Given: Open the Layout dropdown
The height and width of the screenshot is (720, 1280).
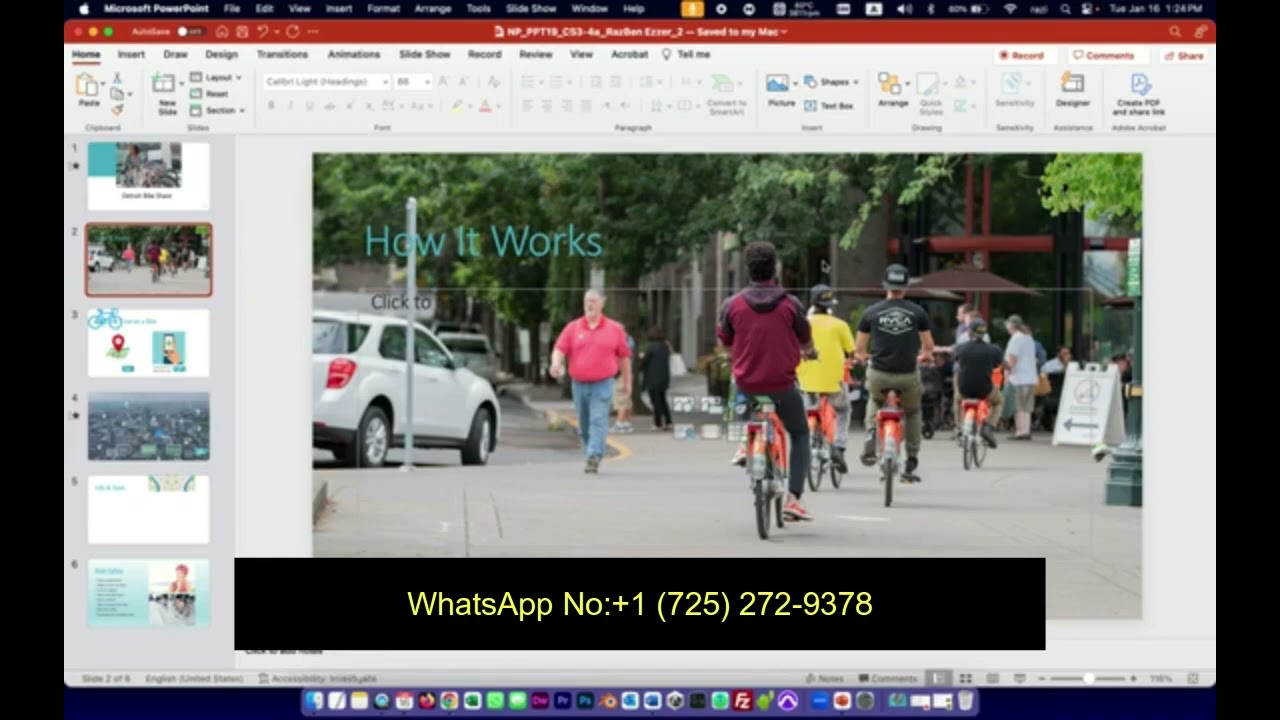Looking at the screenshot, I should (216, 77).
